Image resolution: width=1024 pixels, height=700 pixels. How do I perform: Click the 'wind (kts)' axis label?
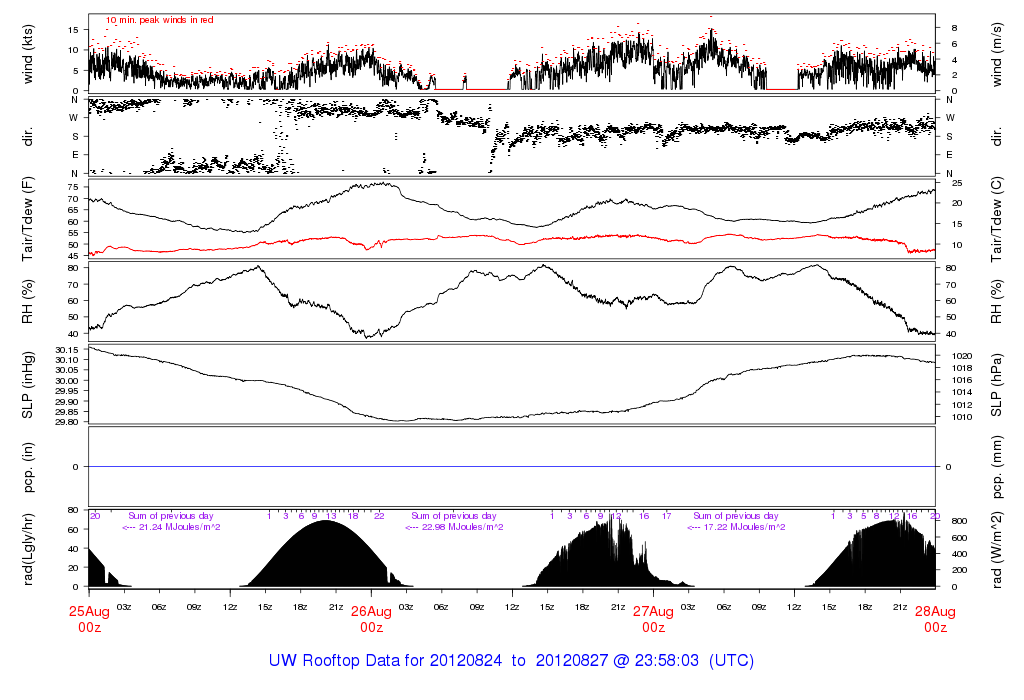[27, 54]
